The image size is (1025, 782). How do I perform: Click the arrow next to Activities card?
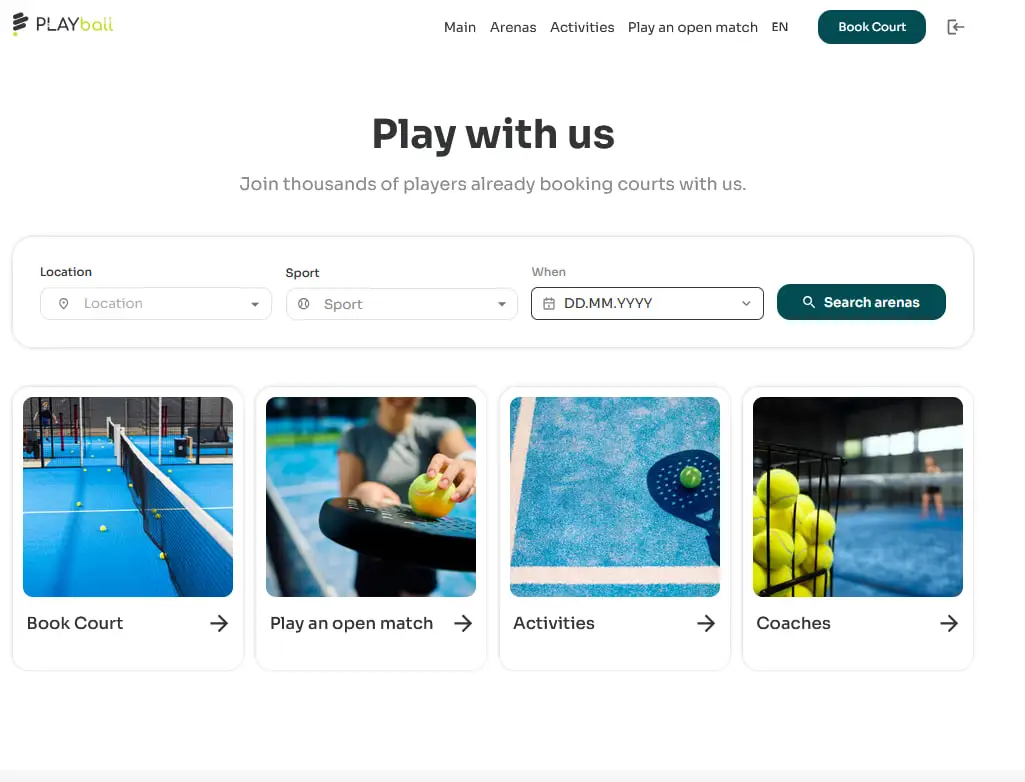coord(706,623)
